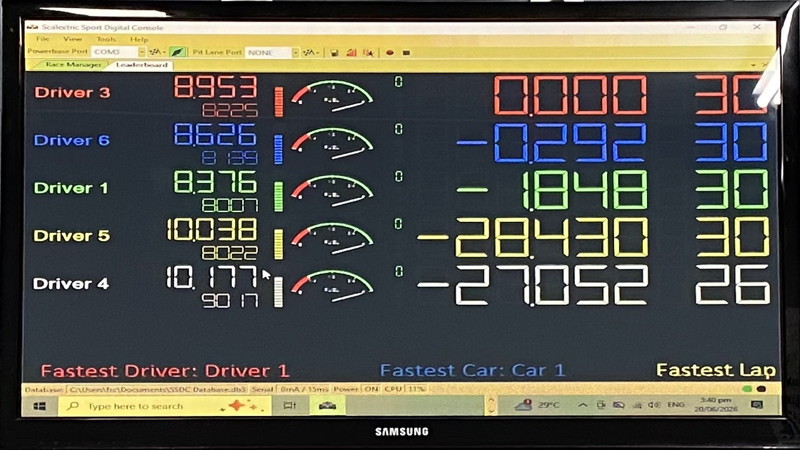
Task: Open the Help menu
Action: [139, 39]
